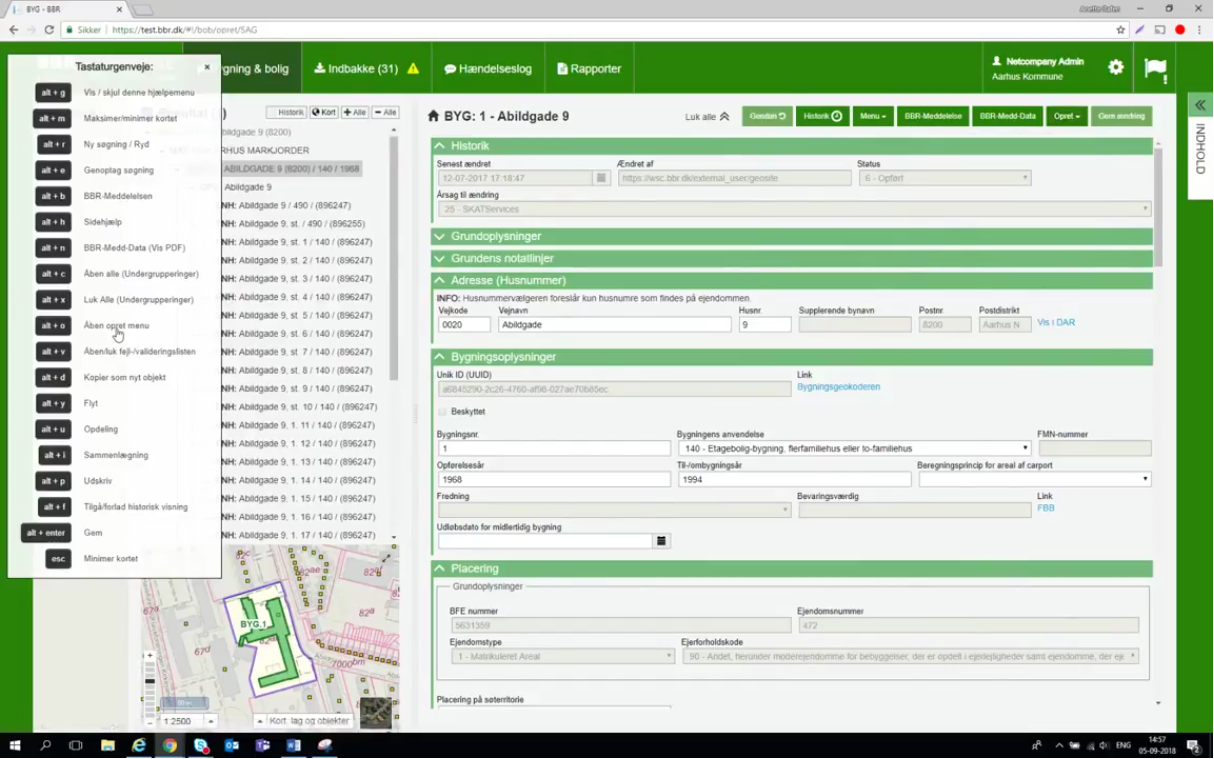Open calendar for Udløbsdato for midlertidig bygning
1214x759 pixels.
(661, 541)
